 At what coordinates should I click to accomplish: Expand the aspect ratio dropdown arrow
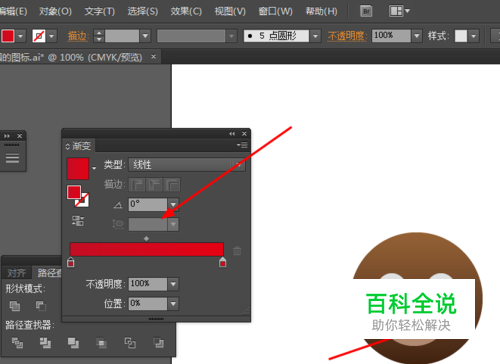tap(173, 224)
